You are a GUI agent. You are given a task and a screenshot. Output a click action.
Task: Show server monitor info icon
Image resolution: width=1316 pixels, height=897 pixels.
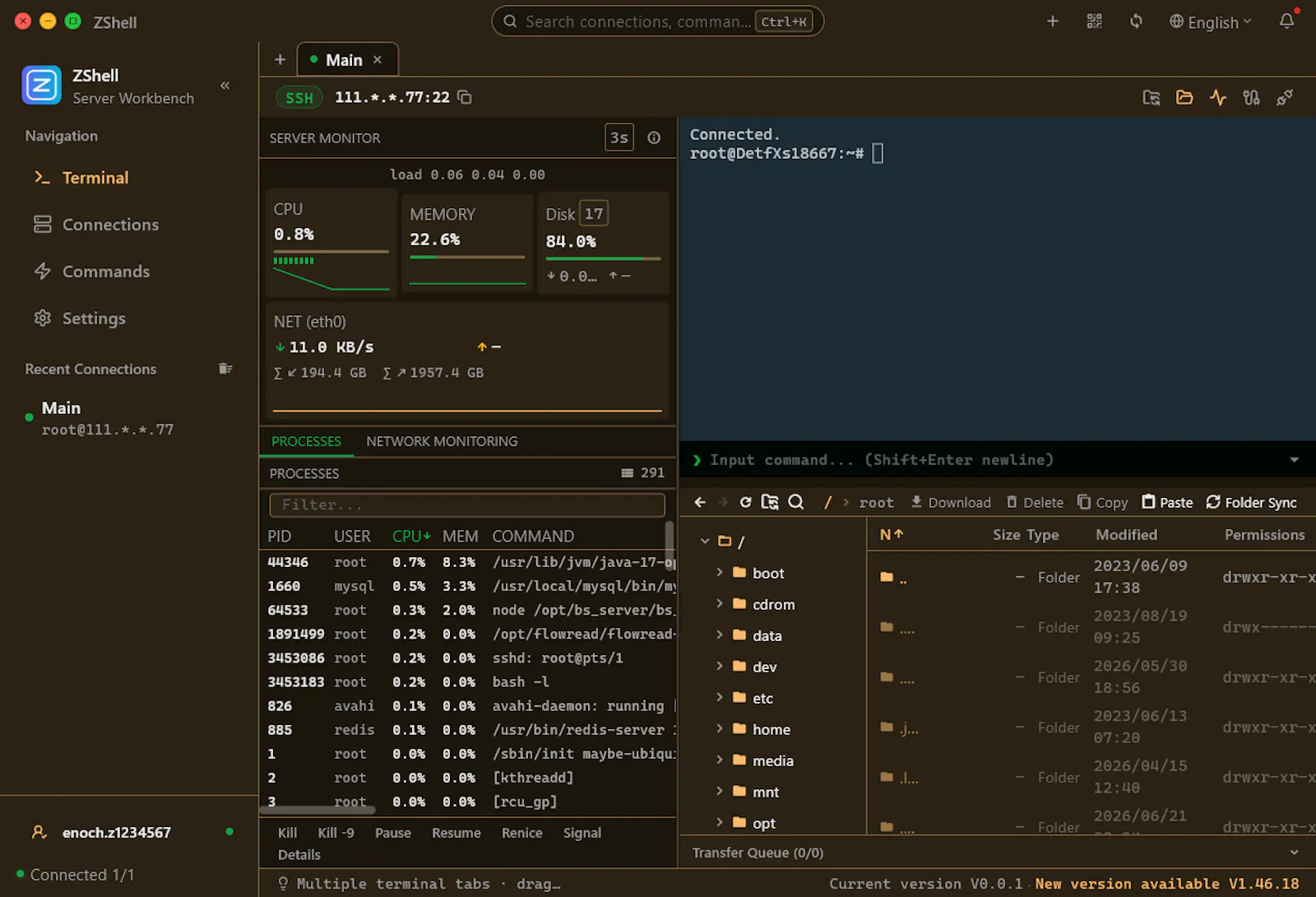pos(654,138)
